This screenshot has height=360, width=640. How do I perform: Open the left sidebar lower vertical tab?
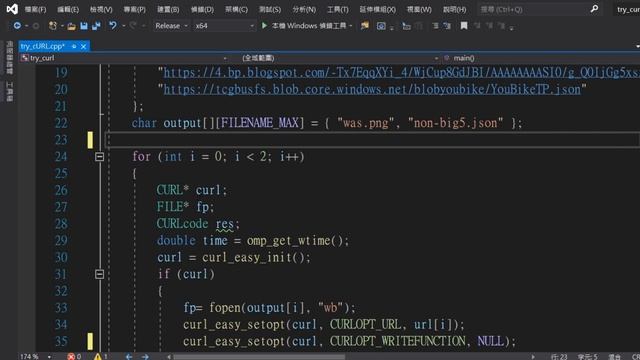[x=9, y=91]
